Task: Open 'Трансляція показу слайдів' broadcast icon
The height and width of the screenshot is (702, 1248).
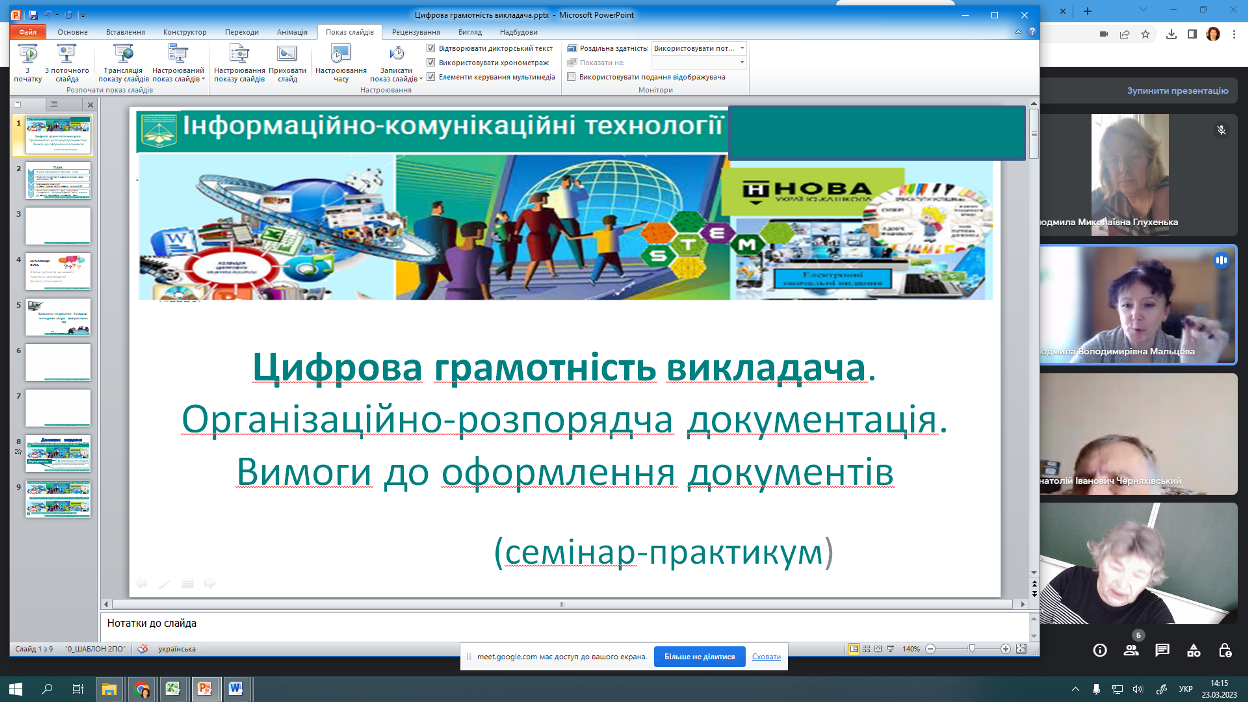Action: [x=124, y=60]
